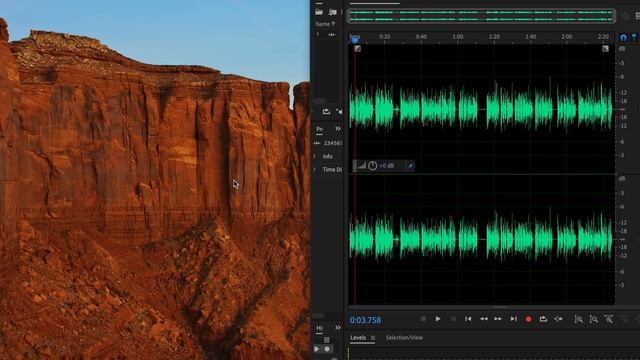Click the 2:00 mark on the time ruler
Viewport: 640px width, 360px height.
click(x=567, y=37)
